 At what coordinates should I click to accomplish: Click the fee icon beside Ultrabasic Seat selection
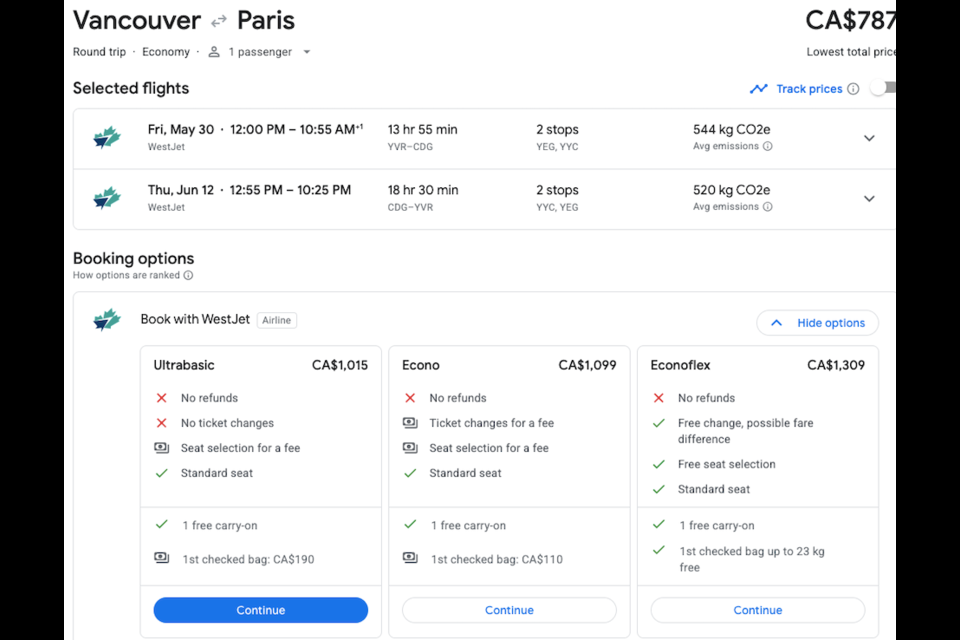[x=162, y=448]
